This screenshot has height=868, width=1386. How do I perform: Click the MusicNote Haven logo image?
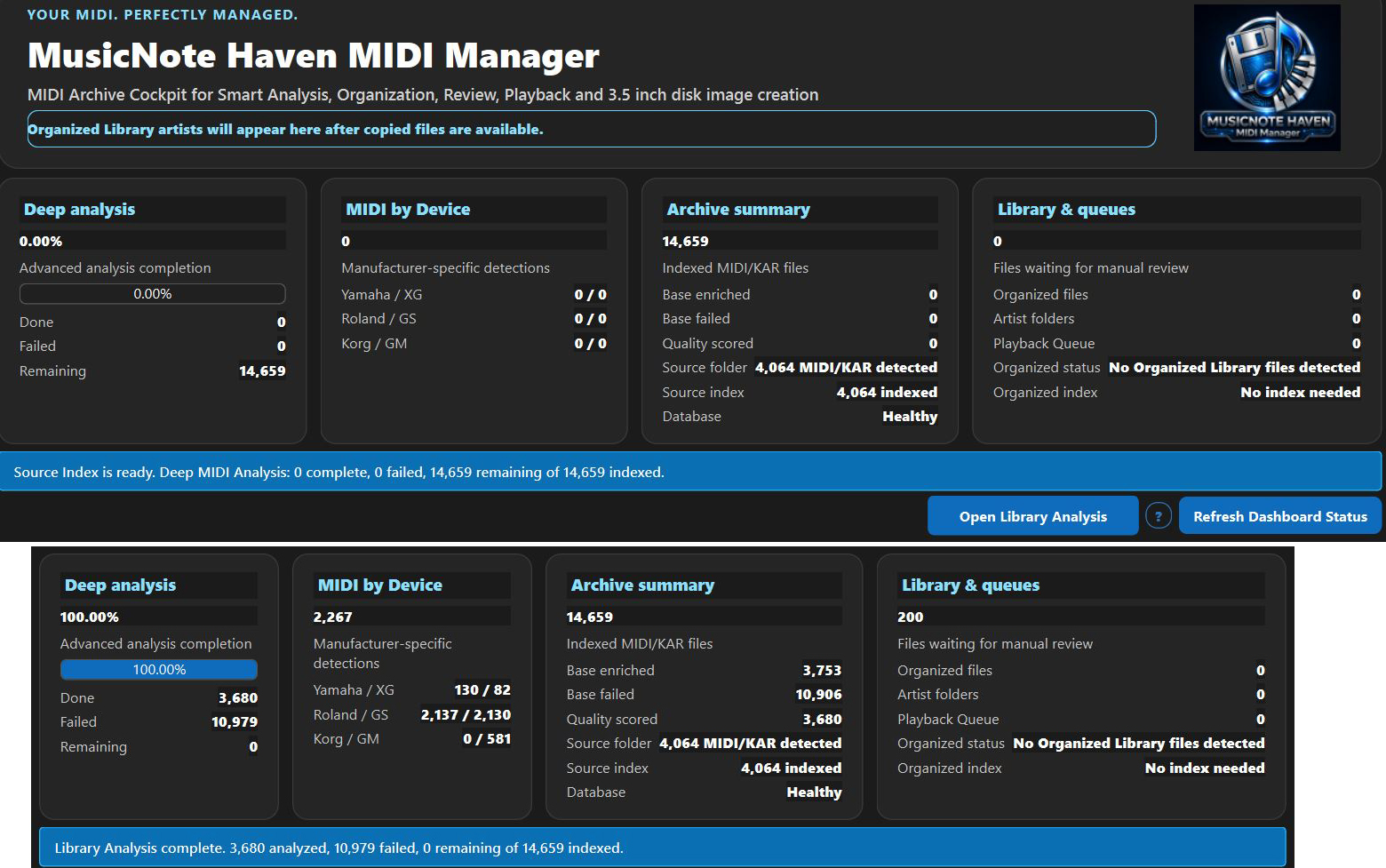pos(1267,77)
